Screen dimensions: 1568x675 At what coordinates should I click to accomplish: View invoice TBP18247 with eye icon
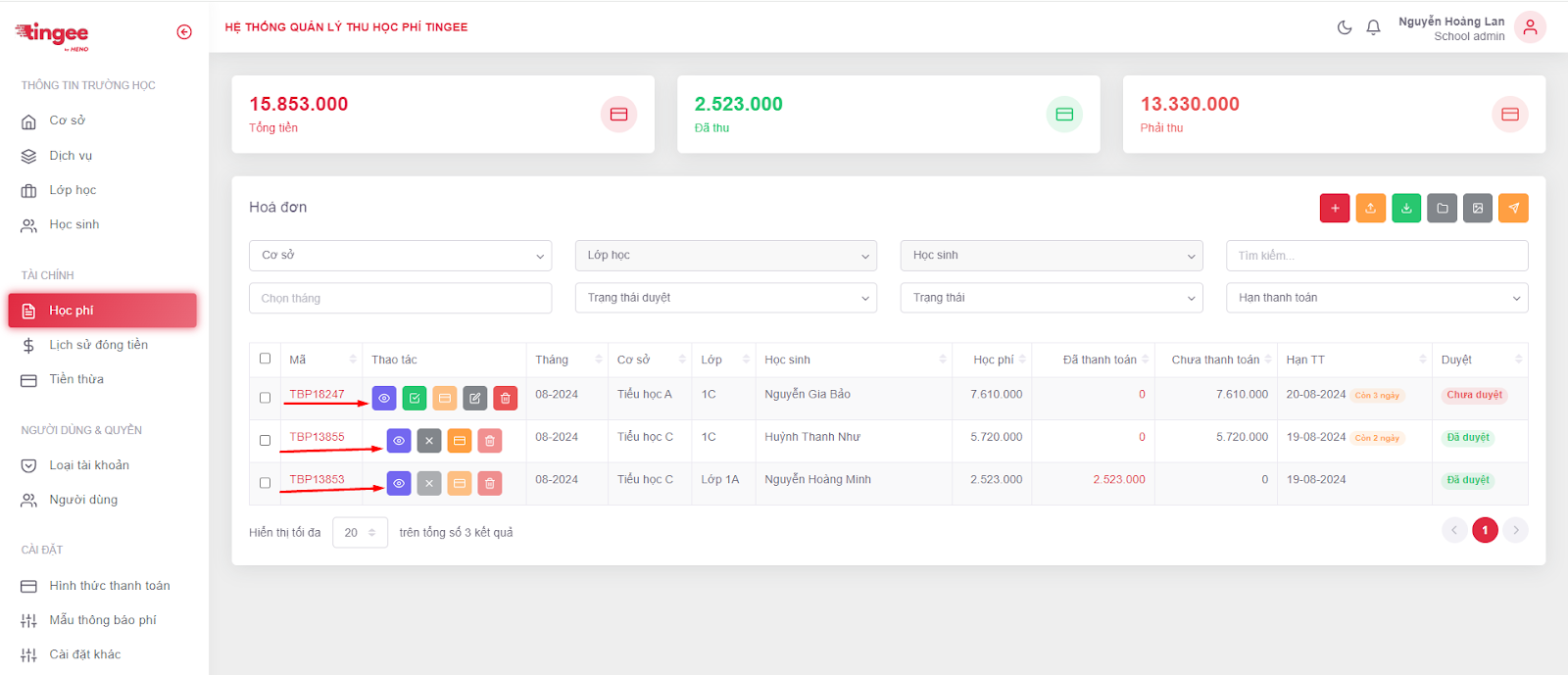pos(384,398)
